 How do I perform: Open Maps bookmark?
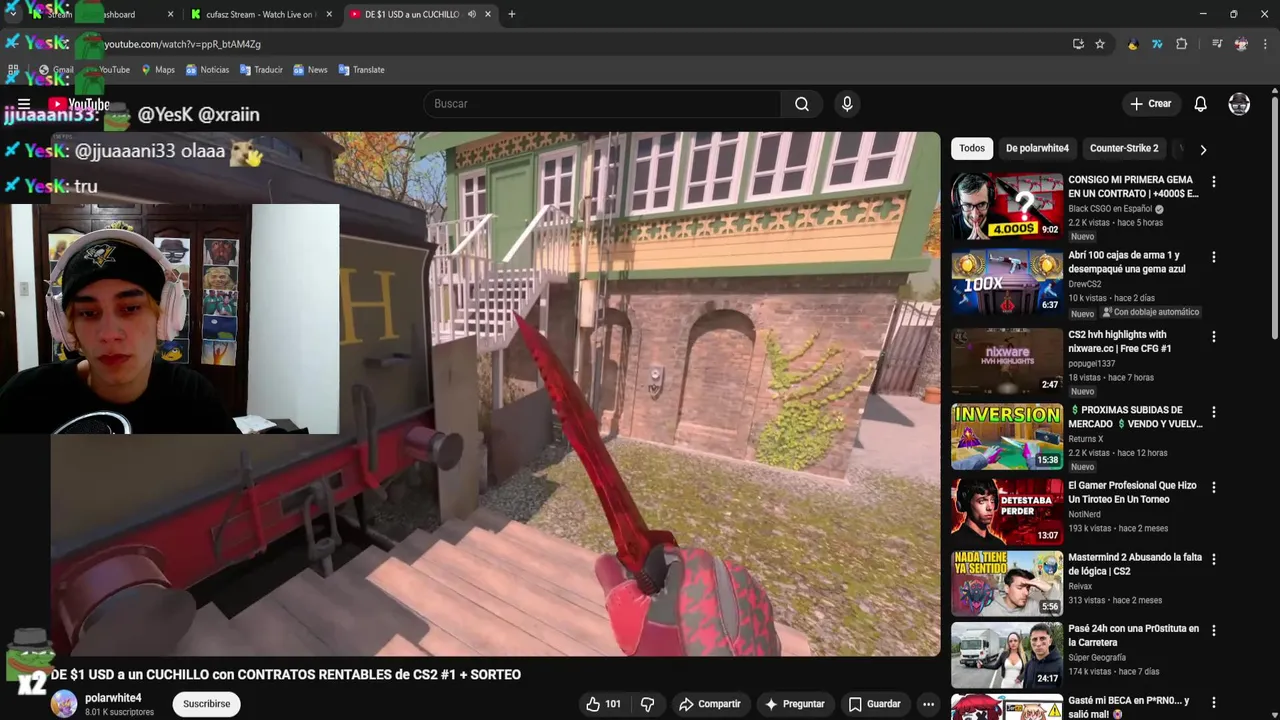pos(158,70)
